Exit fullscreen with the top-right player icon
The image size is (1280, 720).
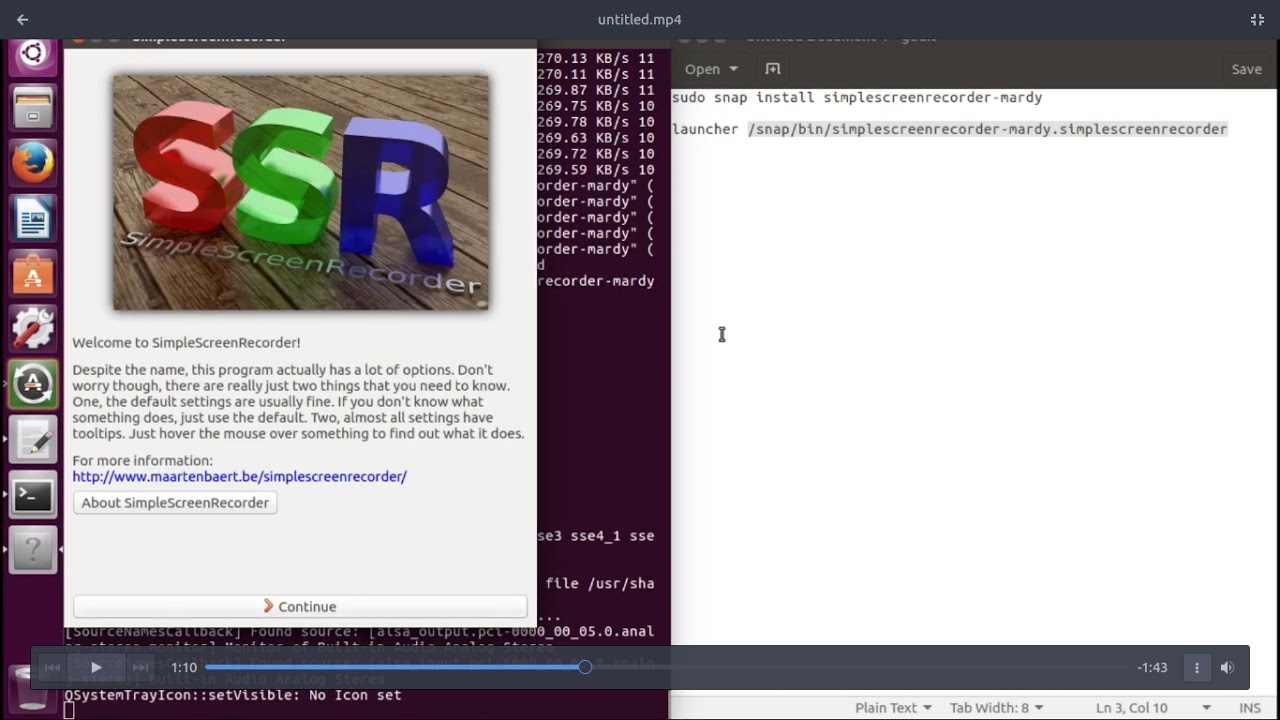point(1257,19)
